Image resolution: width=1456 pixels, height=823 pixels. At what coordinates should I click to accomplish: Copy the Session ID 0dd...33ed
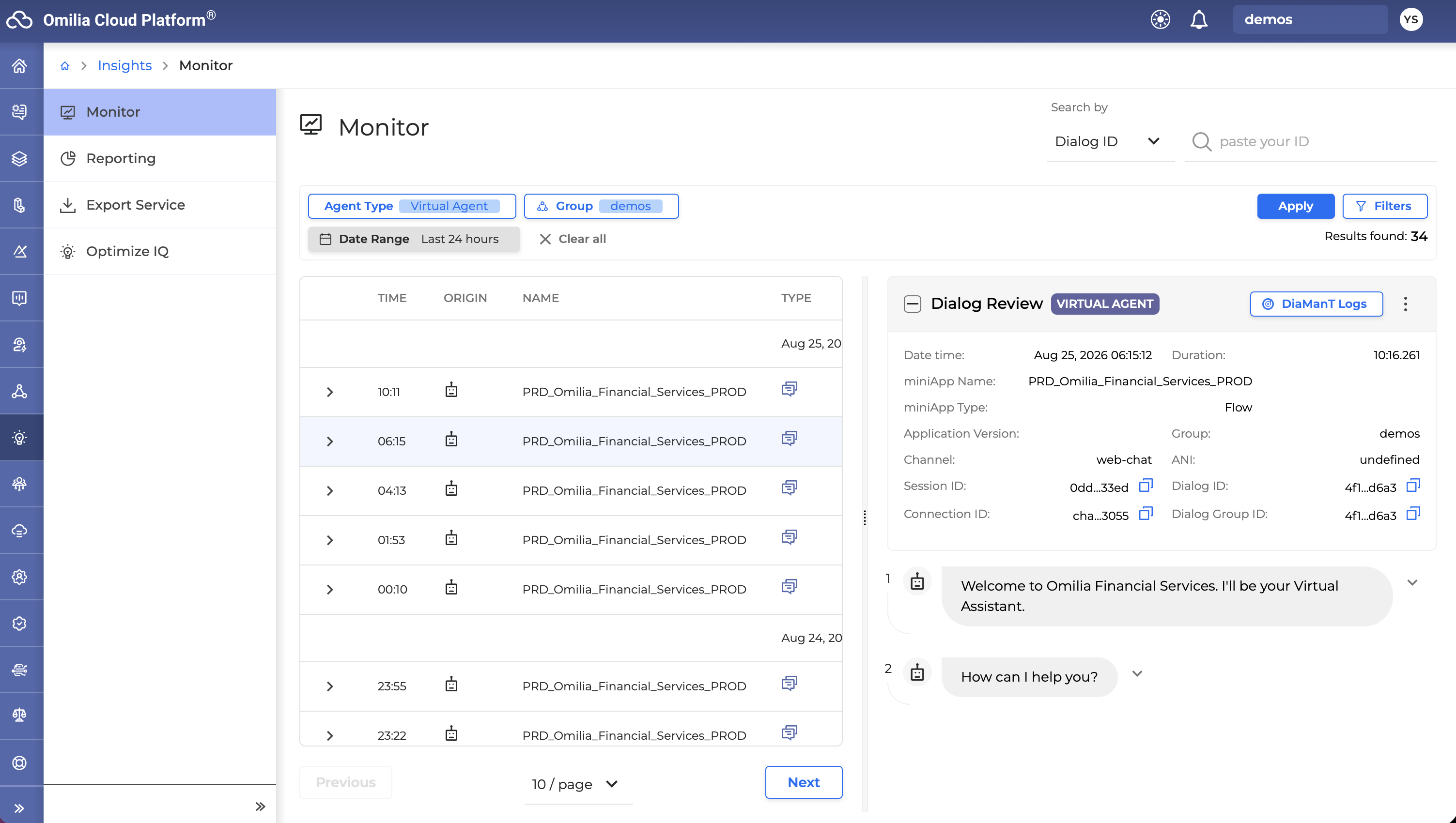click(x=1146, y=486)
